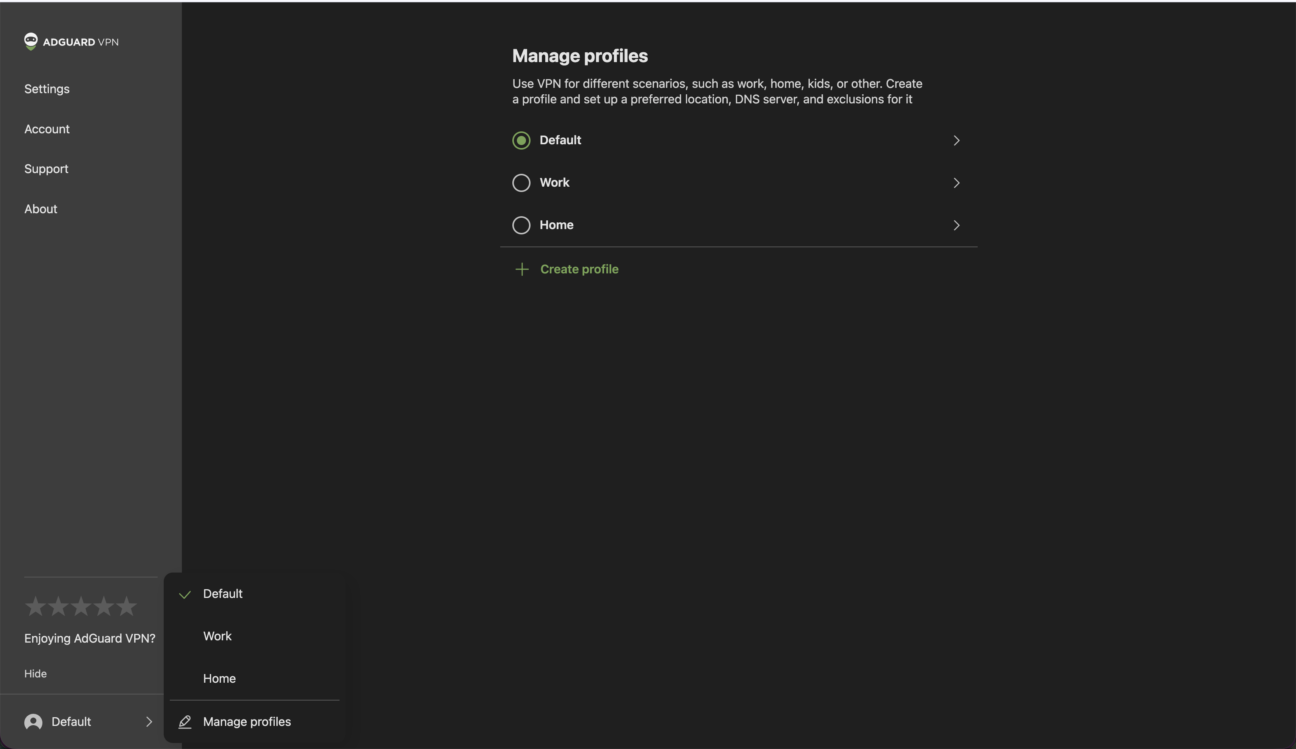Screen dimensions: 1296x749
Task: Open Home profile details via its chevron
Action: (956, 225)
